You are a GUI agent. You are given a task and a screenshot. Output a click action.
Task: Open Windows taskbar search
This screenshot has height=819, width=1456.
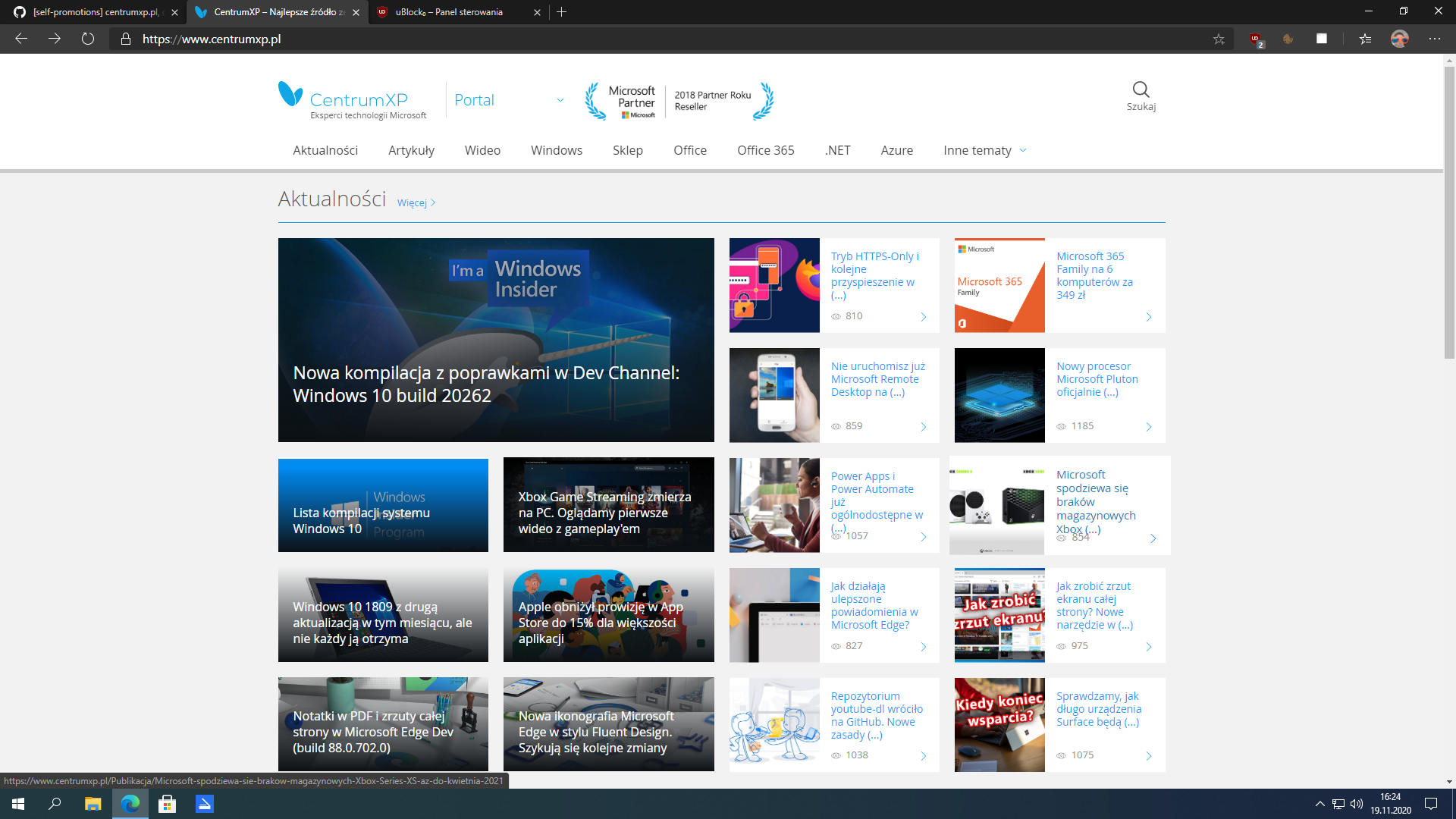coord(55,804)
